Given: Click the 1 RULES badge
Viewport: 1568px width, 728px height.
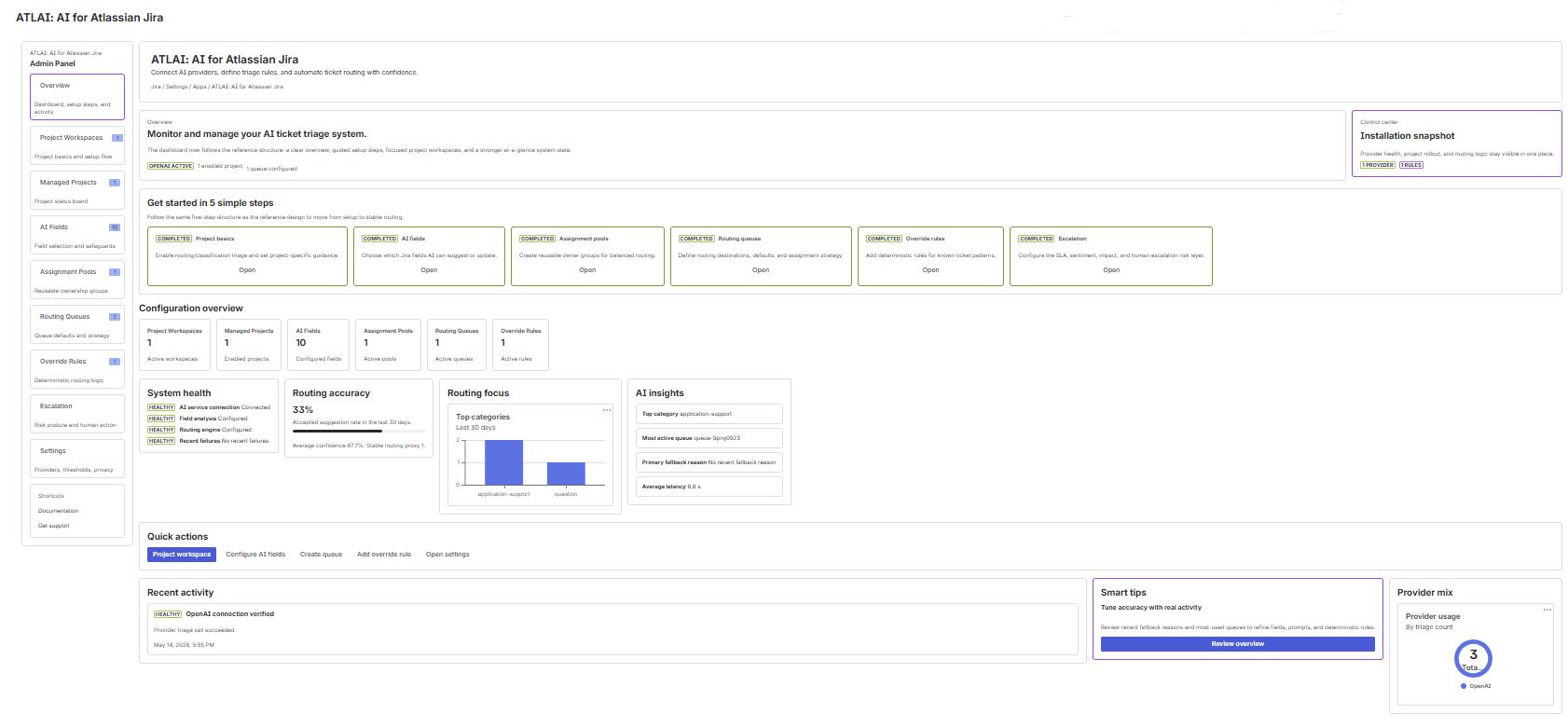Looking at the screenshot, I should coord(1411,165).
